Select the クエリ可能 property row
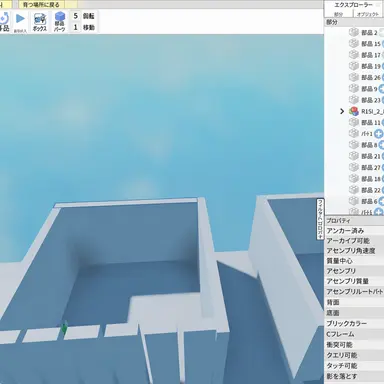 (354, 355)
